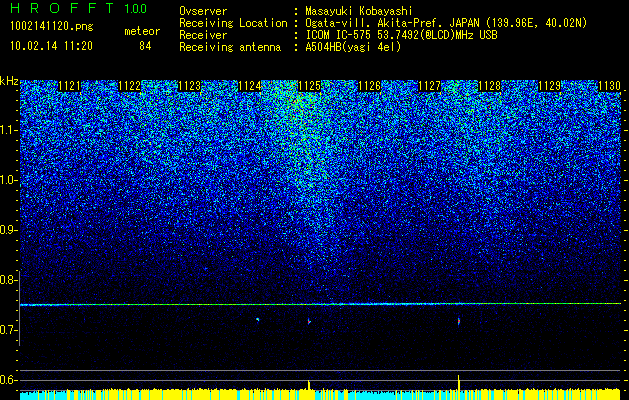
Task: Click the 1122 time marker
Action: pos(130,86)
